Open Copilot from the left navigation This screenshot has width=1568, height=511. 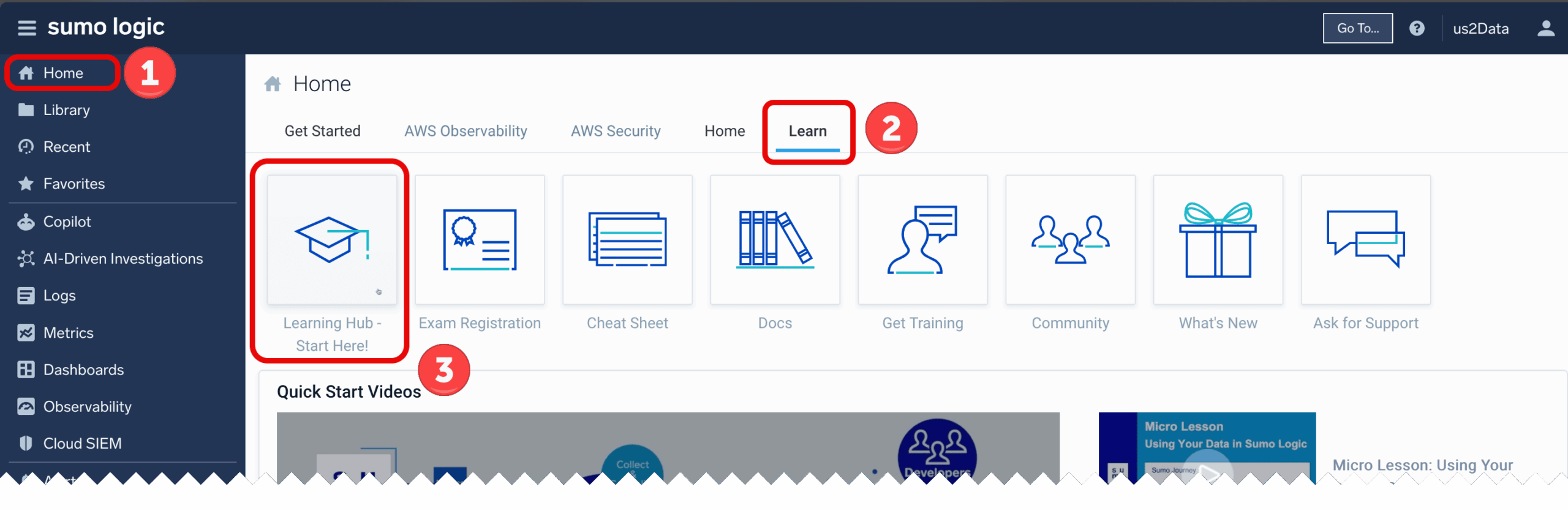(67, 222)
